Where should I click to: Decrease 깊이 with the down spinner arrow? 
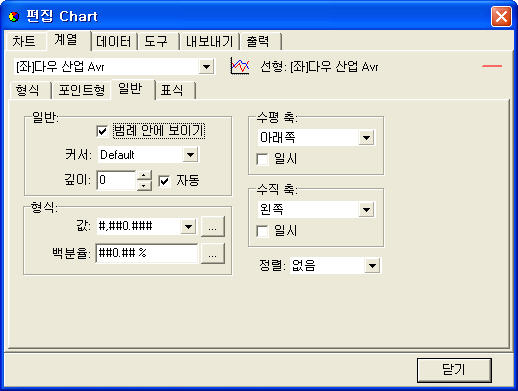point(144,185)
